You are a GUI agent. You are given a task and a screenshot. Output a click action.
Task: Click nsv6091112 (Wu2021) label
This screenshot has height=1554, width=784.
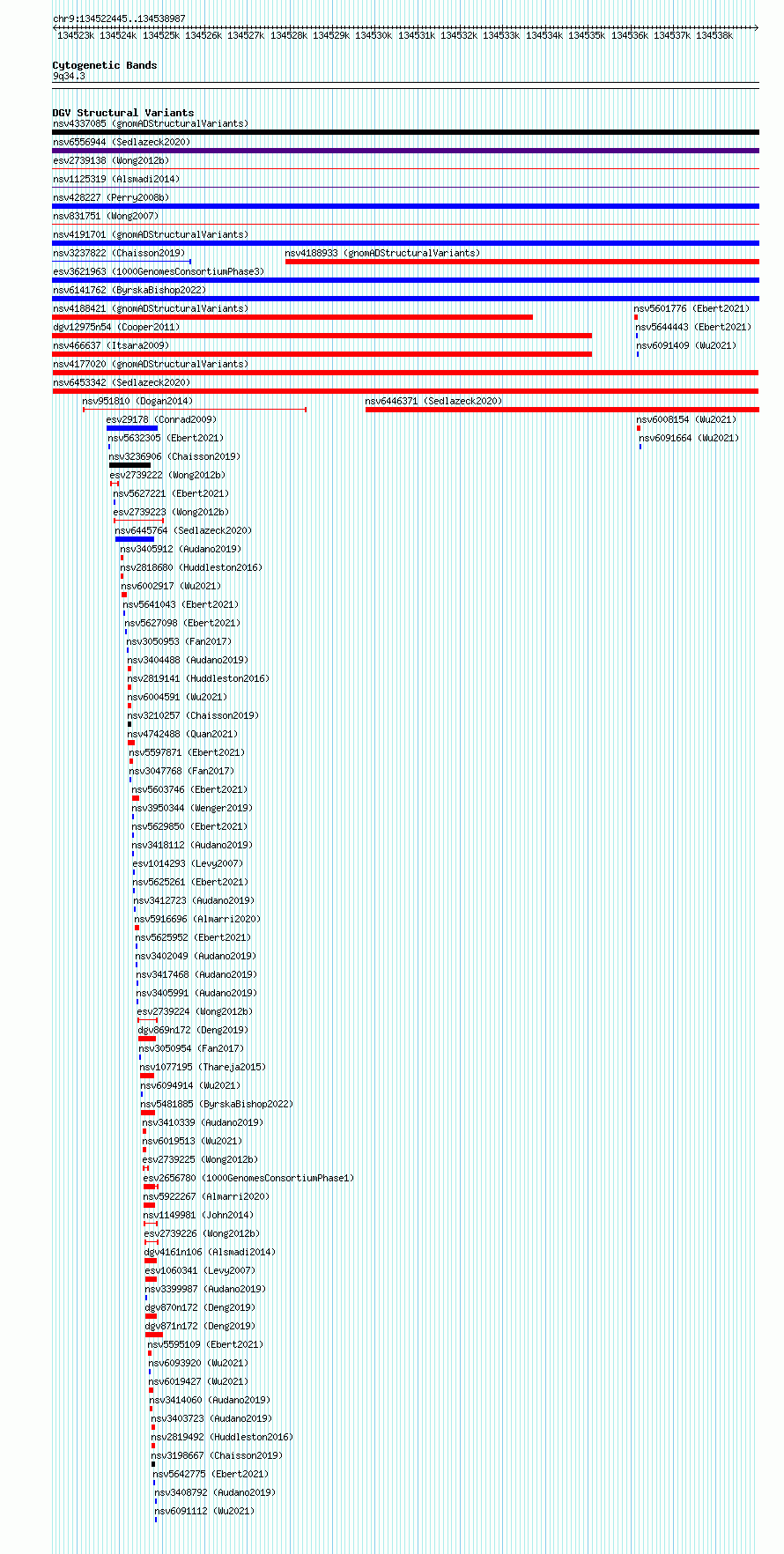(205, 1512)
